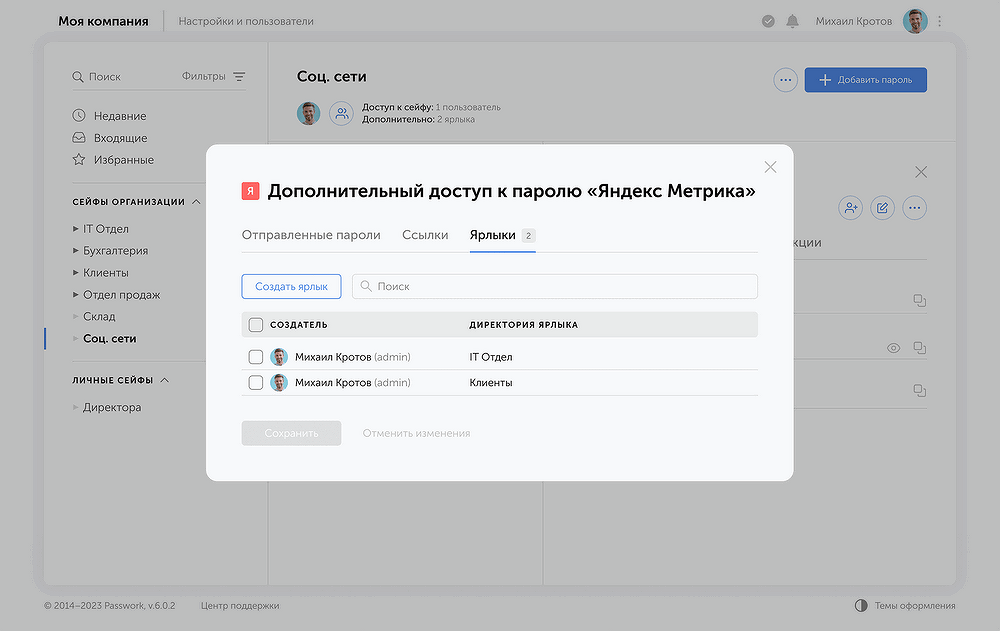1000x631 pixels.
Task: Click the edit pencil icon in right panel
Action: click(882, 208)
